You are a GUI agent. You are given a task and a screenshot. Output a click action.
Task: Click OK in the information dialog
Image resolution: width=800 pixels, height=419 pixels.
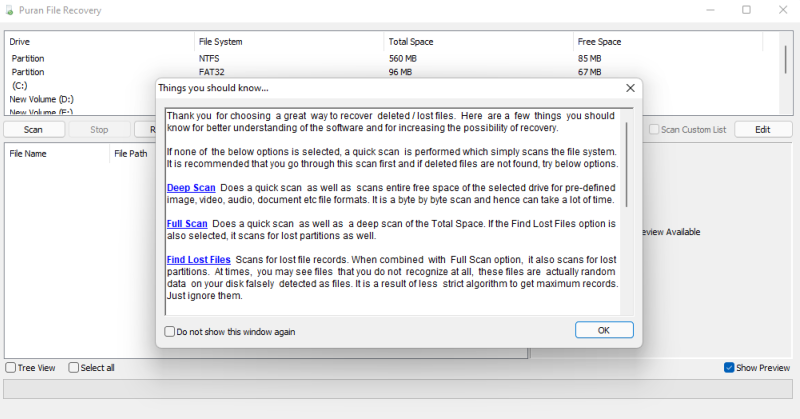click(604, 330)
